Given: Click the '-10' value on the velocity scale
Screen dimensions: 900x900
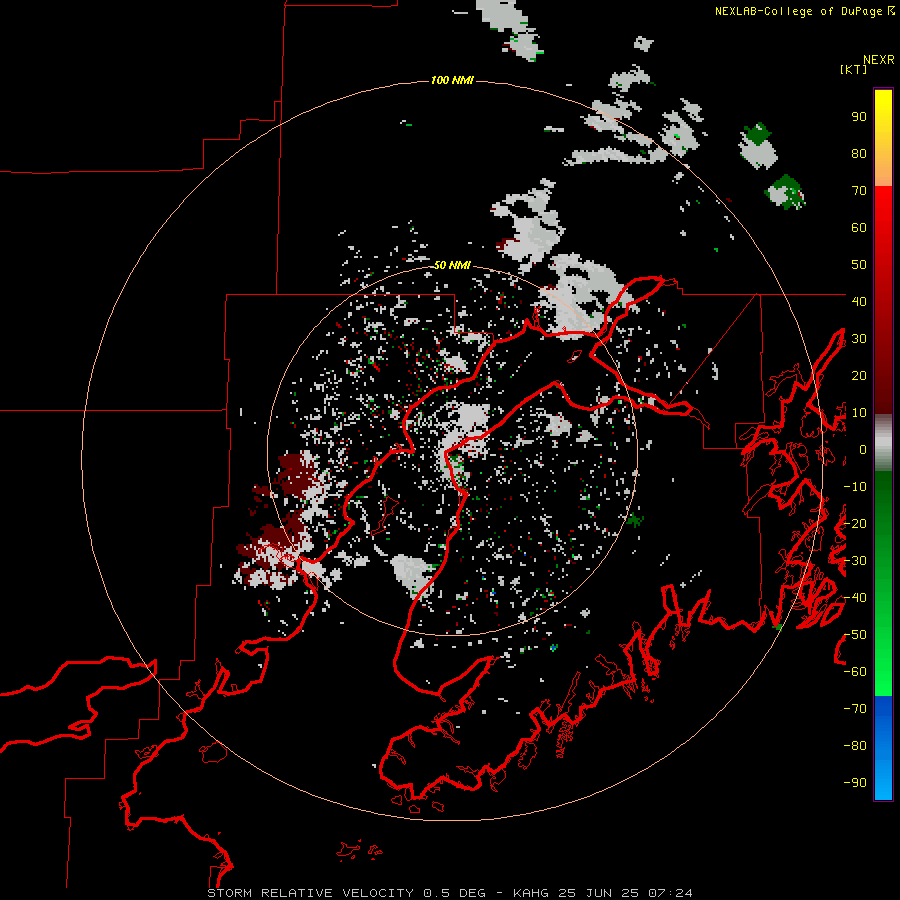Looking at the screenshot, I should (x=855, y=487).
